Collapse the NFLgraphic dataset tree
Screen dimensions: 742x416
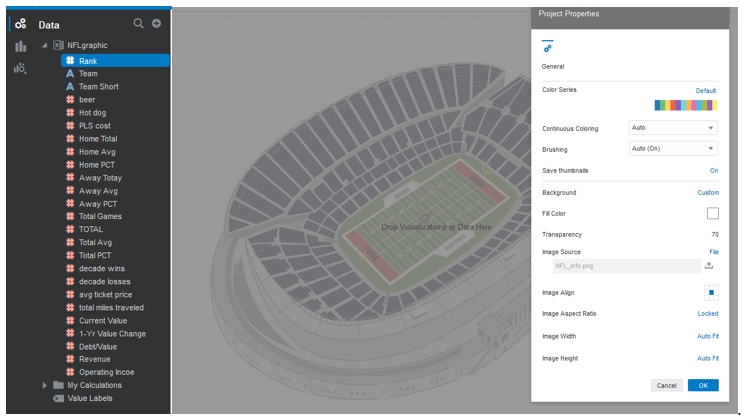click(x=44, y=46)
